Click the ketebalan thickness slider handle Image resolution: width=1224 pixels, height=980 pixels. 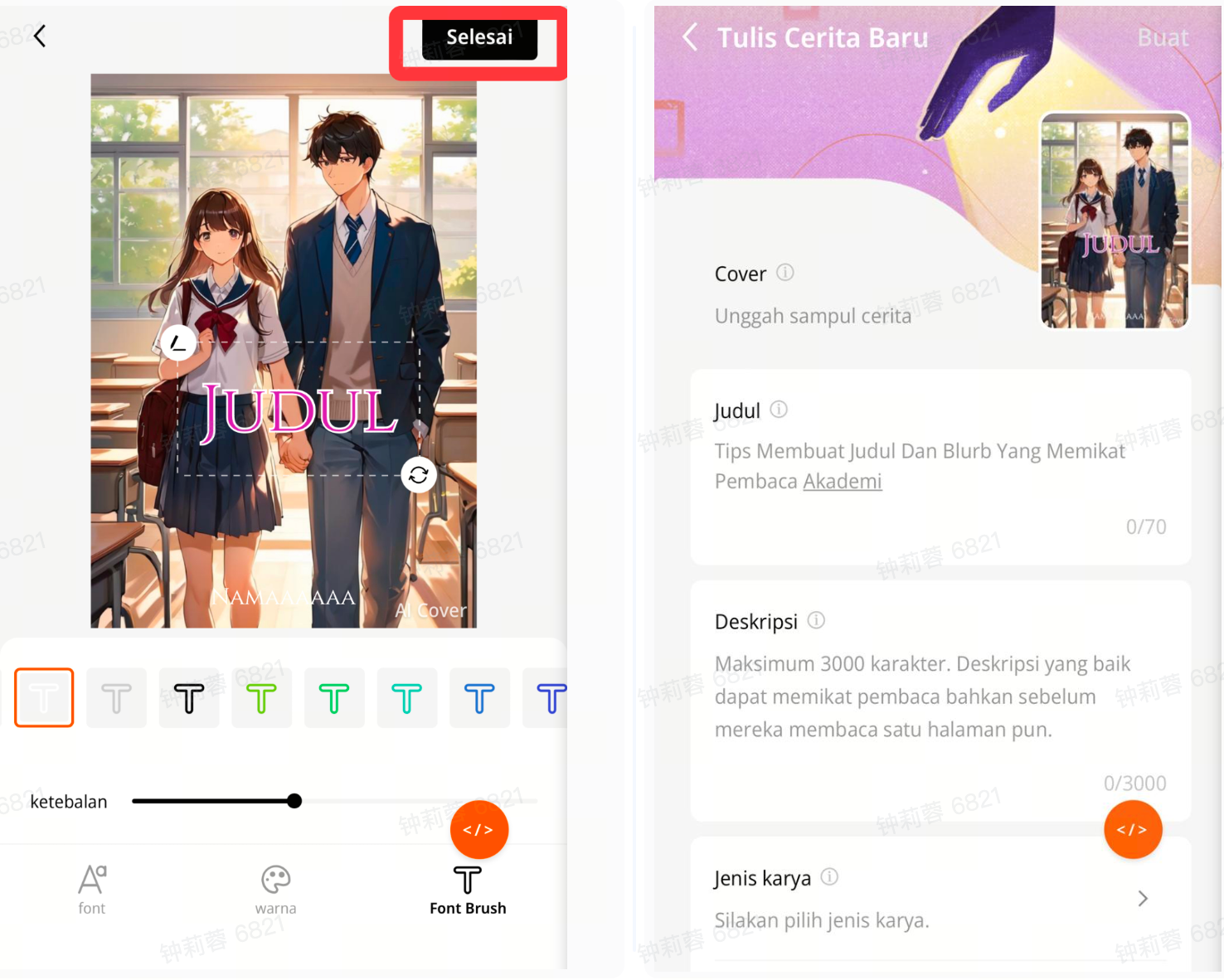(x=294, y=801)
